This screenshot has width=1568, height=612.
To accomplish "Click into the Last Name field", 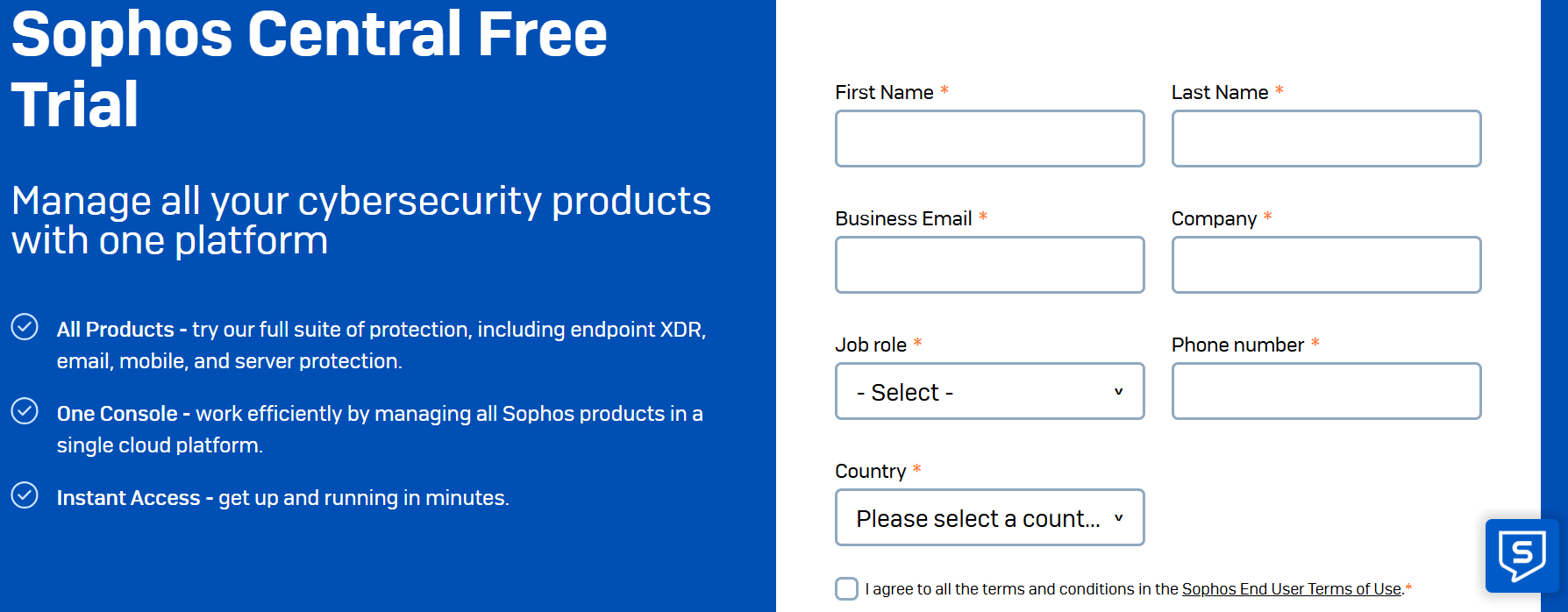I will (1326, 139).
